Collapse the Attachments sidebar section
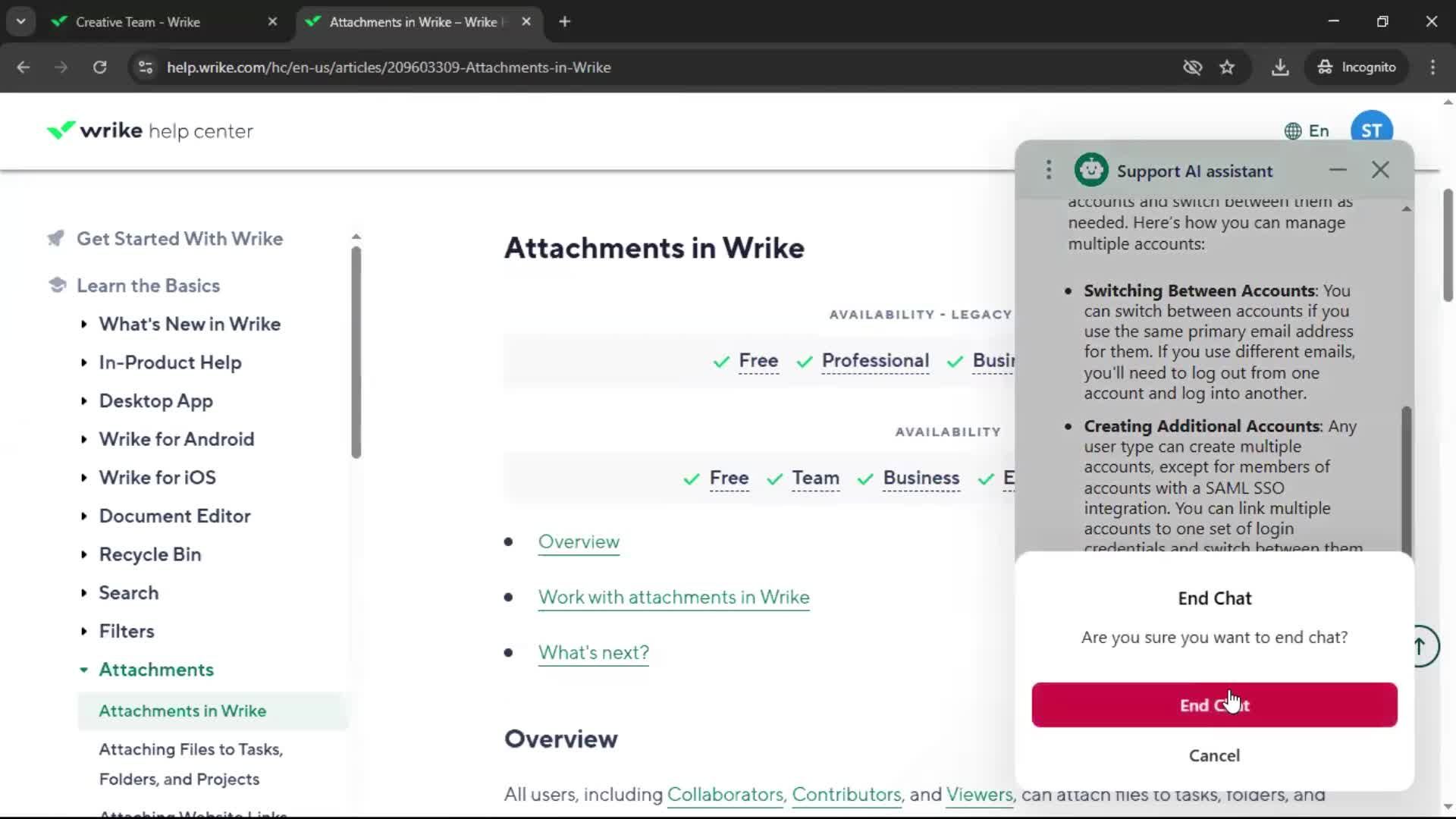The width and height of the screenshot is (1456, 819). pyautogui.click(x=83, y=670)
